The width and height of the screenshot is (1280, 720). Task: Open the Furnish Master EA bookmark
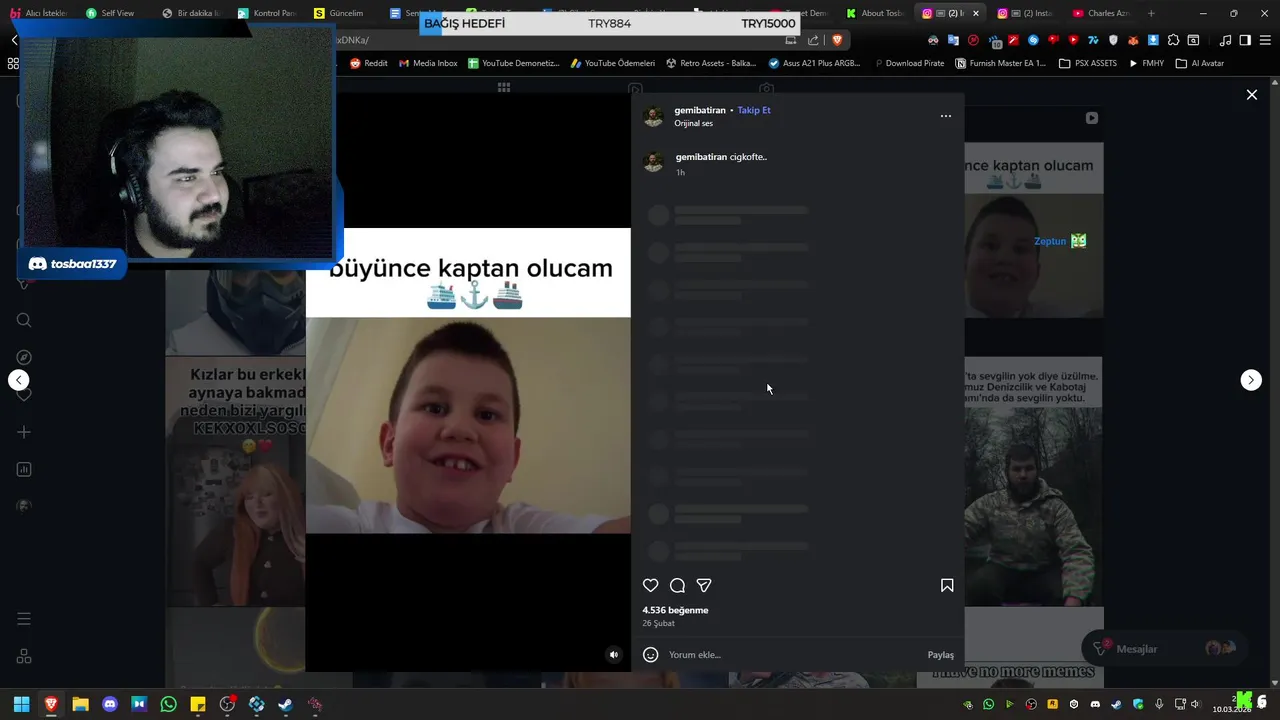click(1001, 63)
